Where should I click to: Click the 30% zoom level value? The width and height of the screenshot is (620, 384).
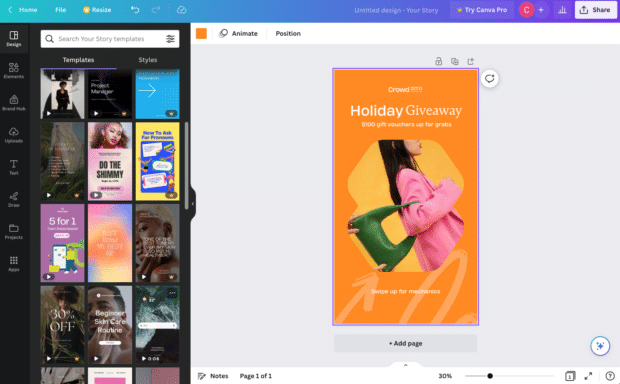[445, 376]
